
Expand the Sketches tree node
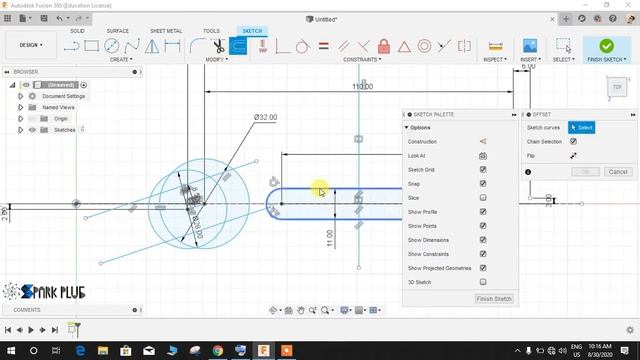click(20, 130)
